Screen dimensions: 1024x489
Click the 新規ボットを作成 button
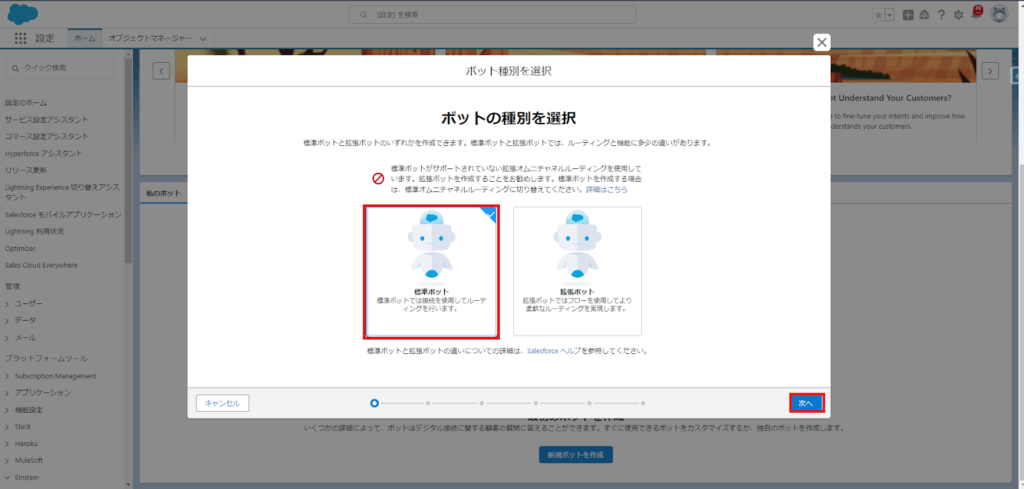576,454
